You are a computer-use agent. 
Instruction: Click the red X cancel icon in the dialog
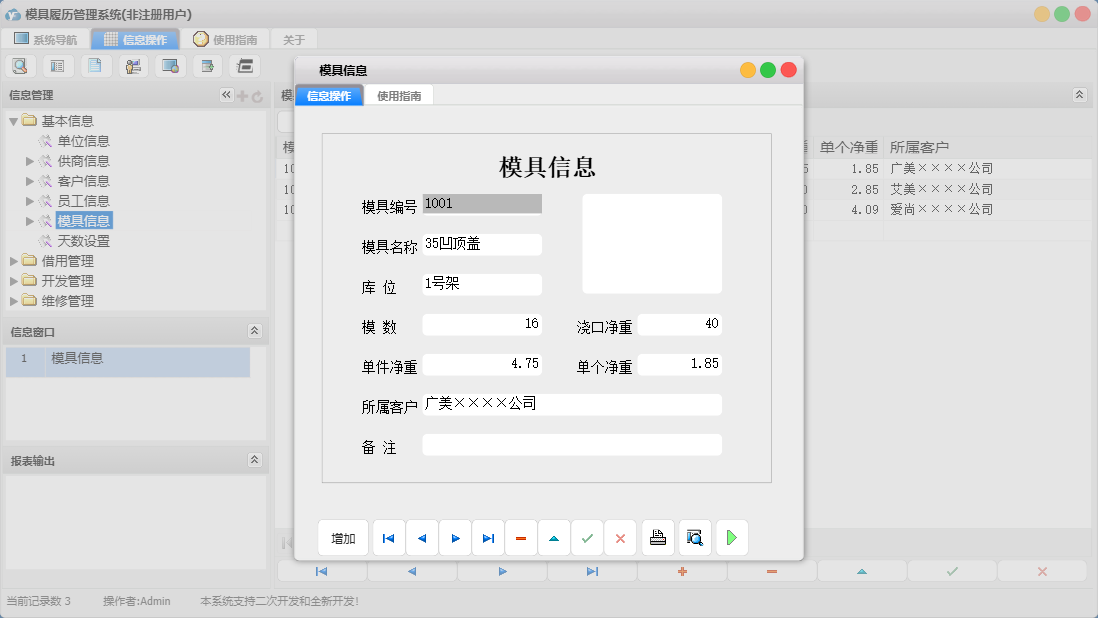[x=620, y=537]
